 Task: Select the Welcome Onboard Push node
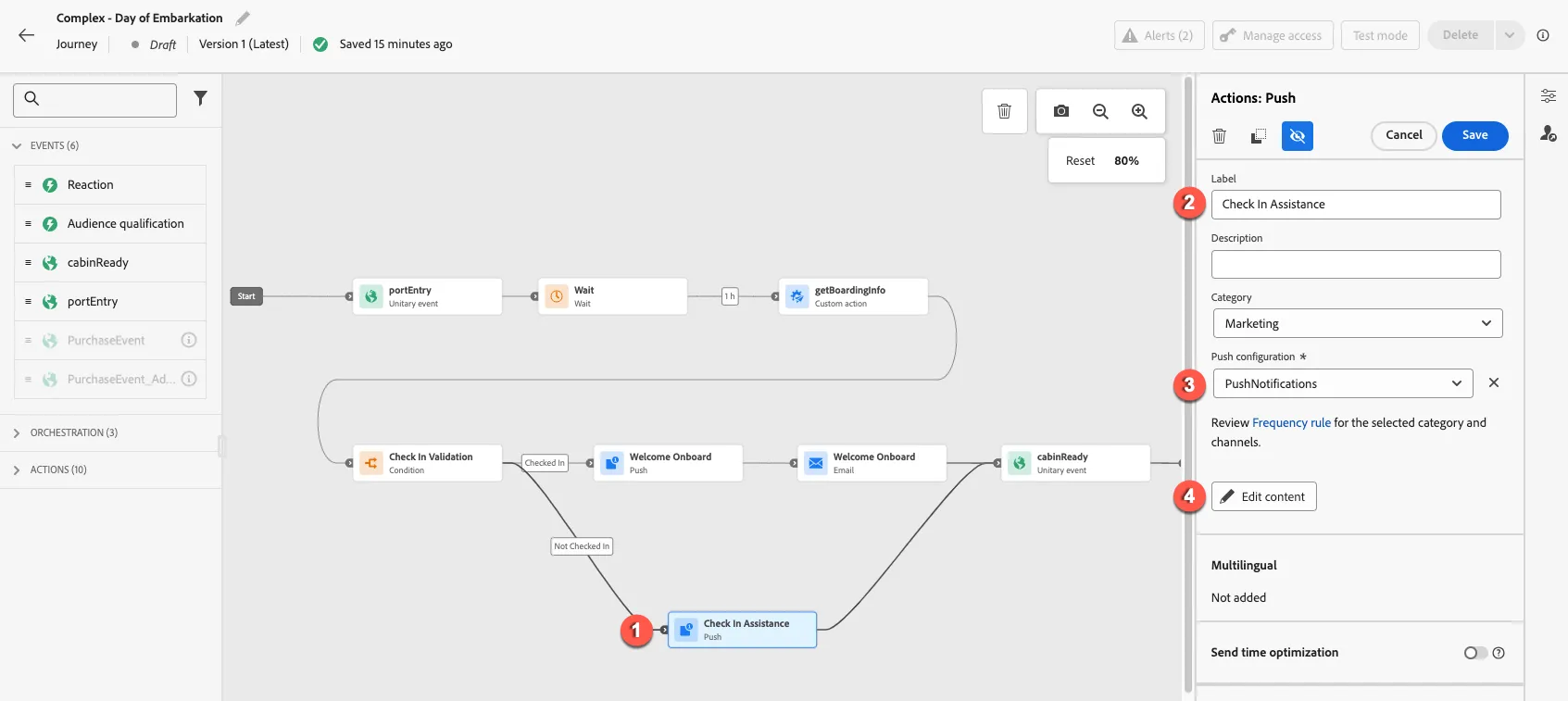668,463
